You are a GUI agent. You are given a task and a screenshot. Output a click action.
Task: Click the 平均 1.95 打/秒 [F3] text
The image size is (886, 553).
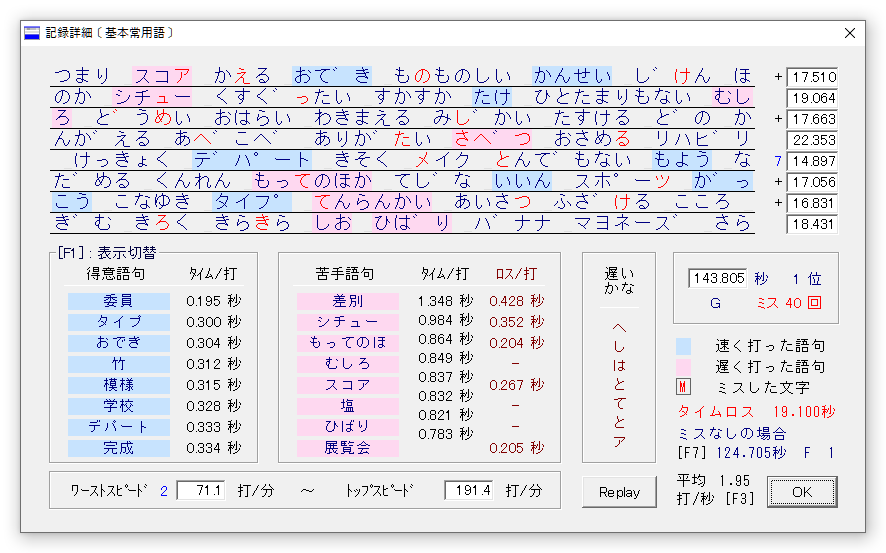pyautogui.click(x=715, y=490)
